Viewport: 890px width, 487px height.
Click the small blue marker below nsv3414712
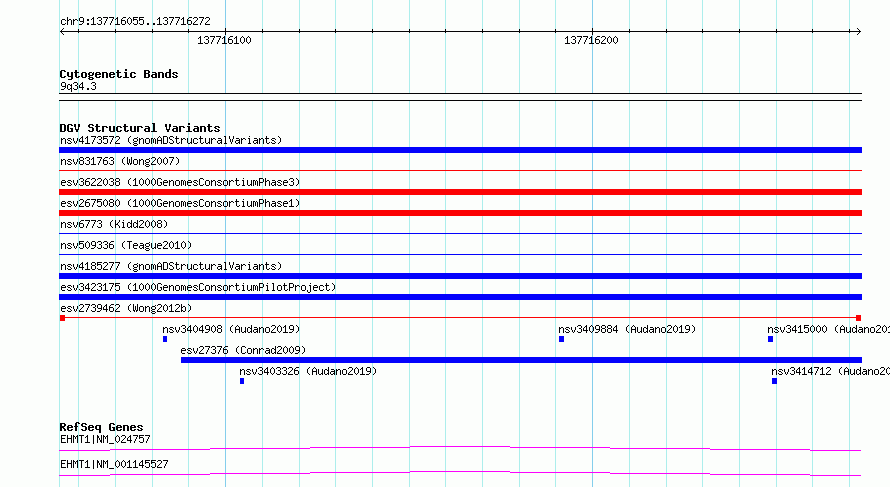coord(774,381)
